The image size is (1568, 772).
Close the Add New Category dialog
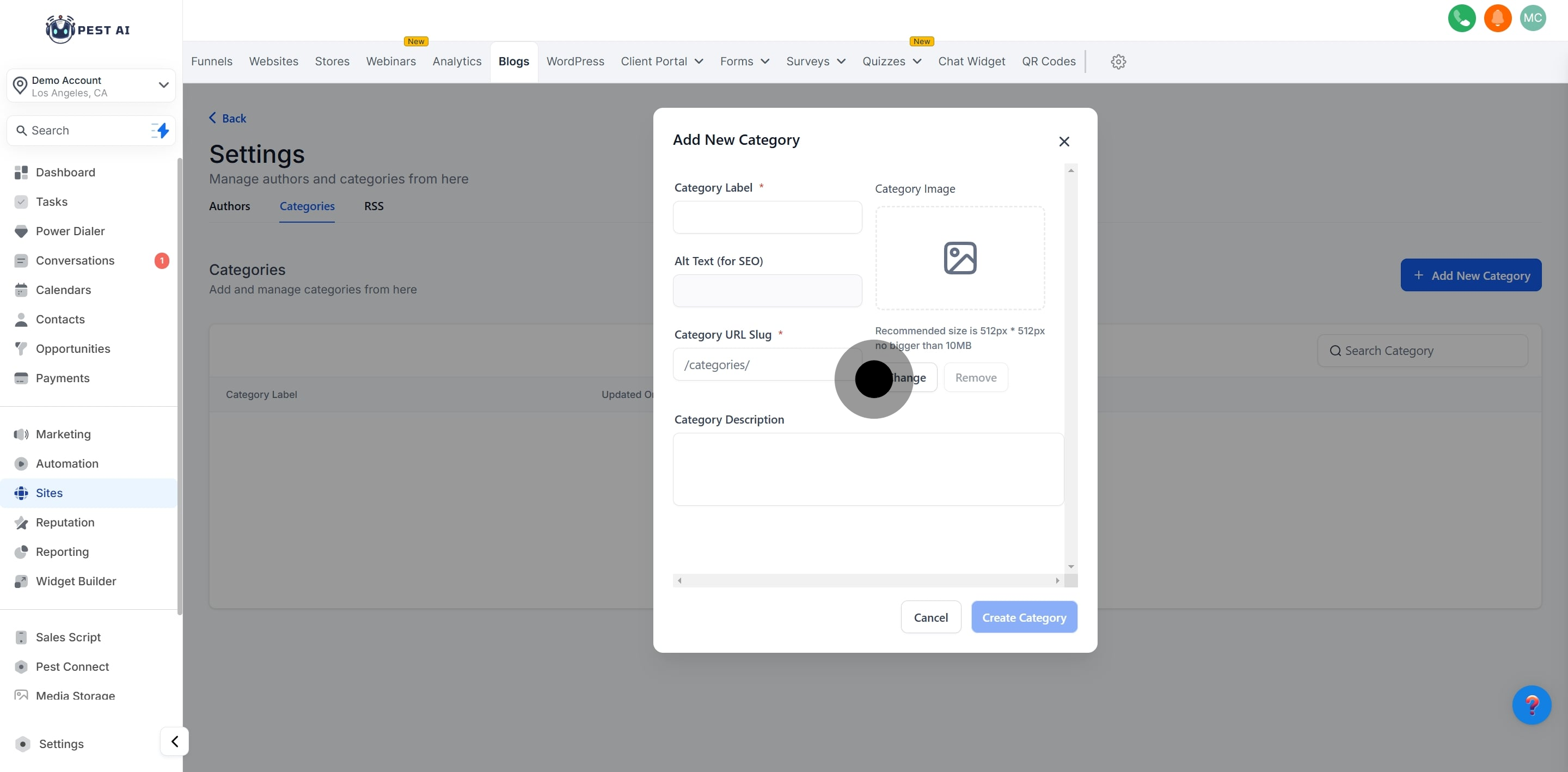(x=1063, y=141)
